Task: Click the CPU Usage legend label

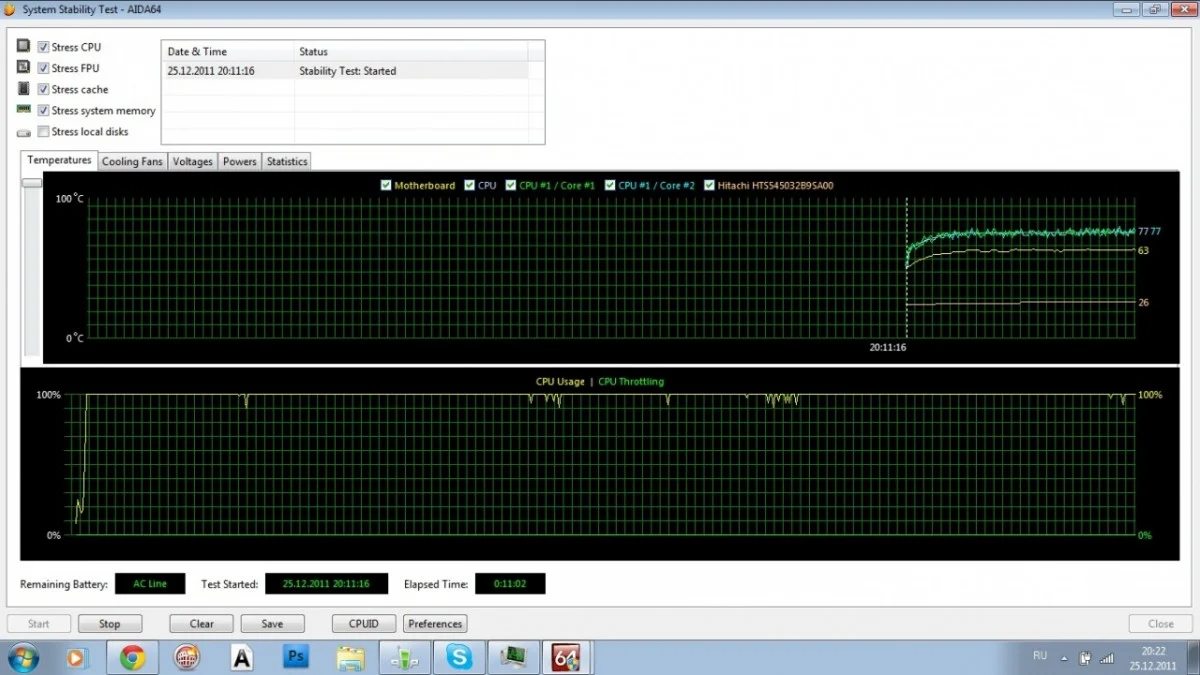Action: (x=560, y=381)
